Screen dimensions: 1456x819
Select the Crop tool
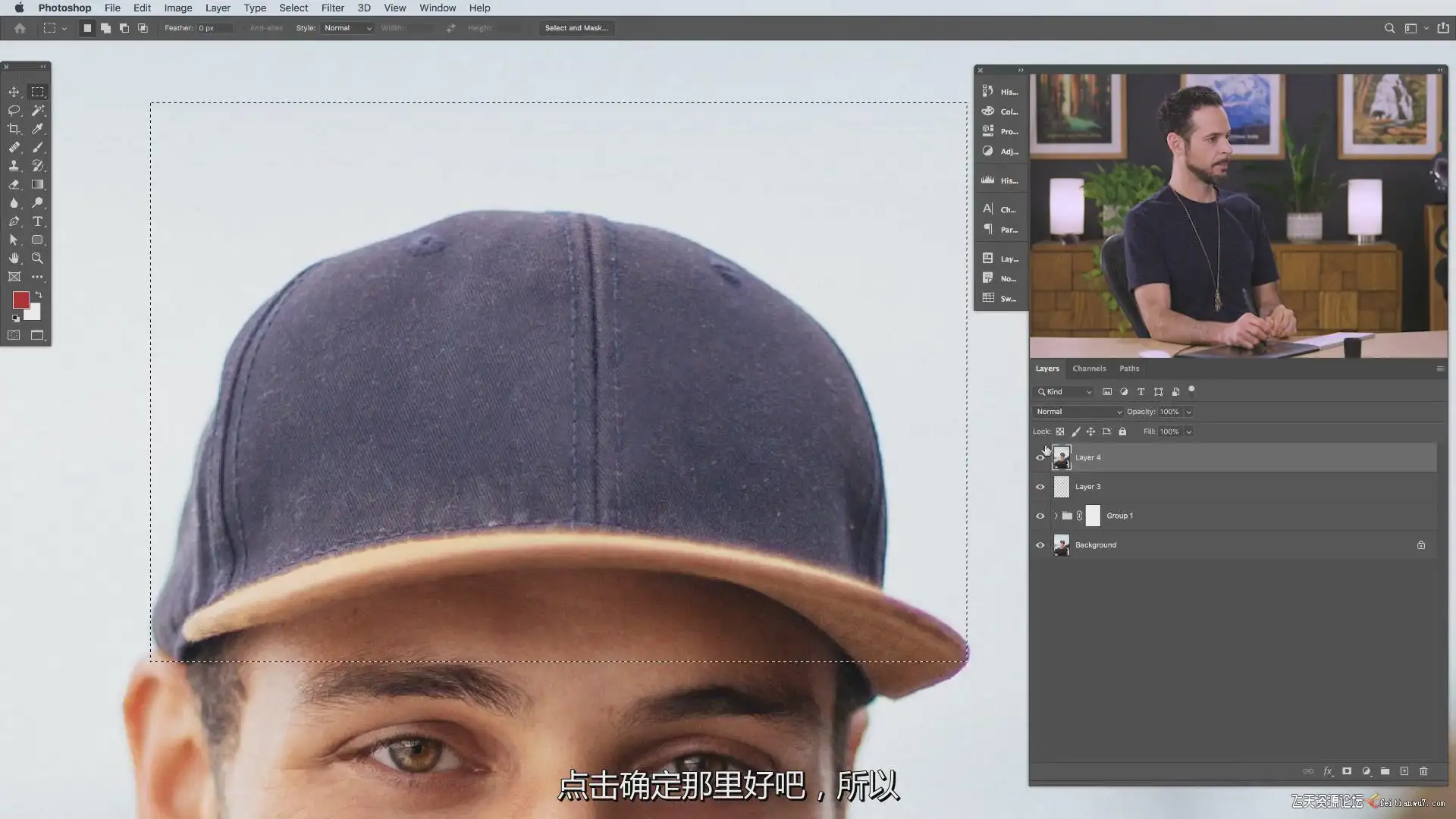click(x=14, y=129)
